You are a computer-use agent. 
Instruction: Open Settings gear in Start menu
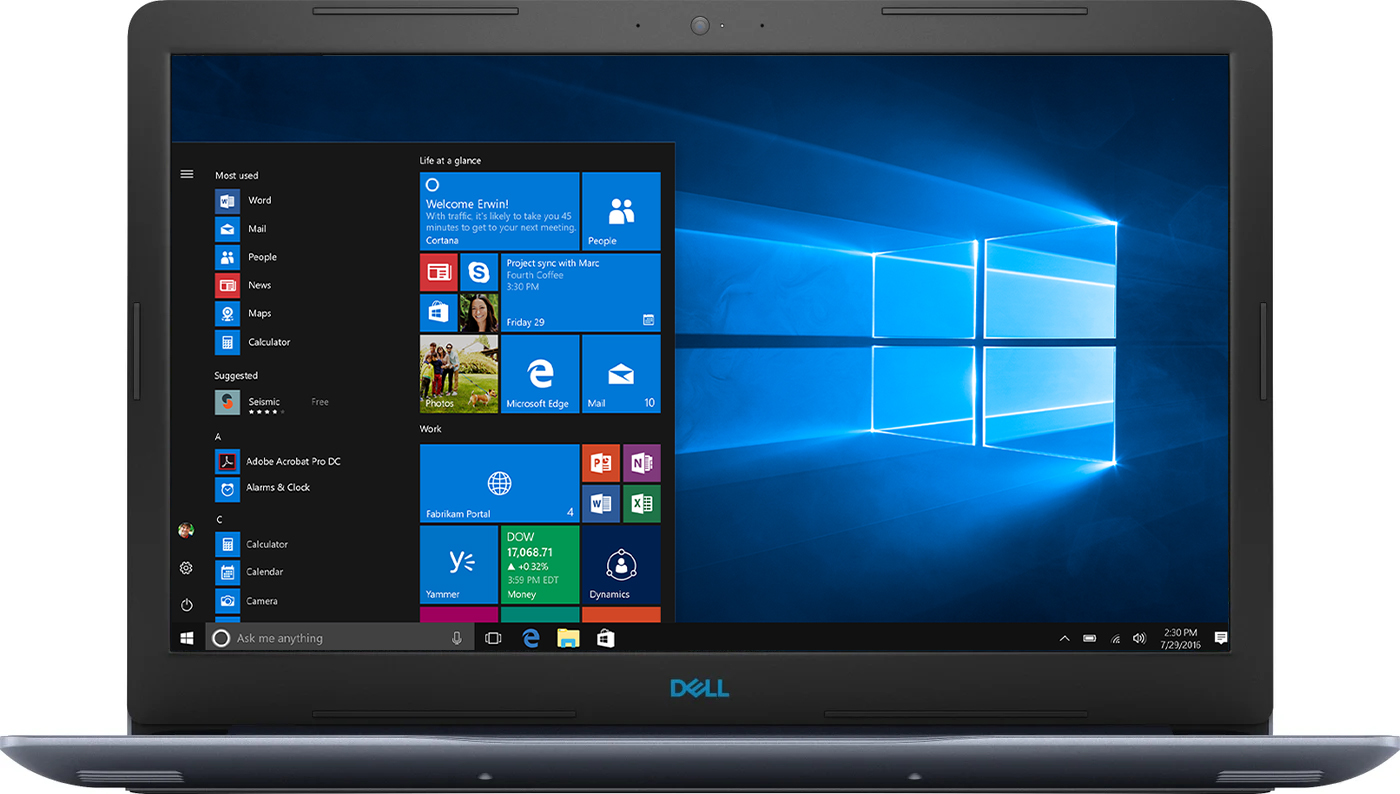[186, 568]
